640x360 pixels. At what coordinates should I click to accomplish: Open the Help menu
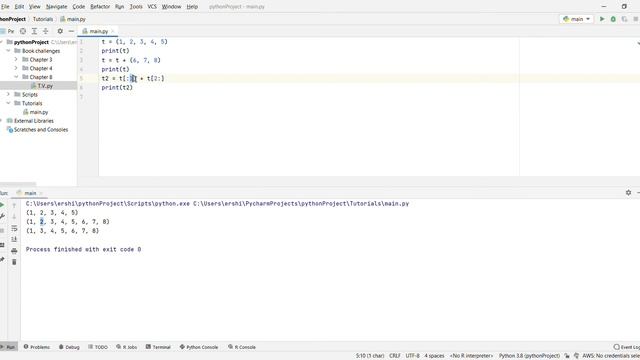[x=192, y=7]
